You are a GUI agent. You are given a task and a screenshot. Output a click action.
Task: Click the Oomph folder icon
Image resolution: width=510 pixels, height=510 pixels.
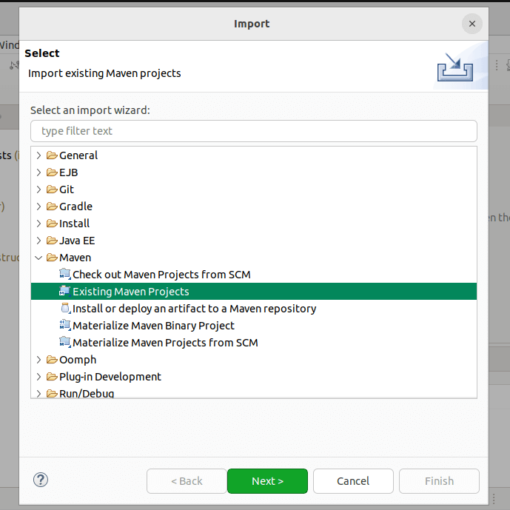52,360
